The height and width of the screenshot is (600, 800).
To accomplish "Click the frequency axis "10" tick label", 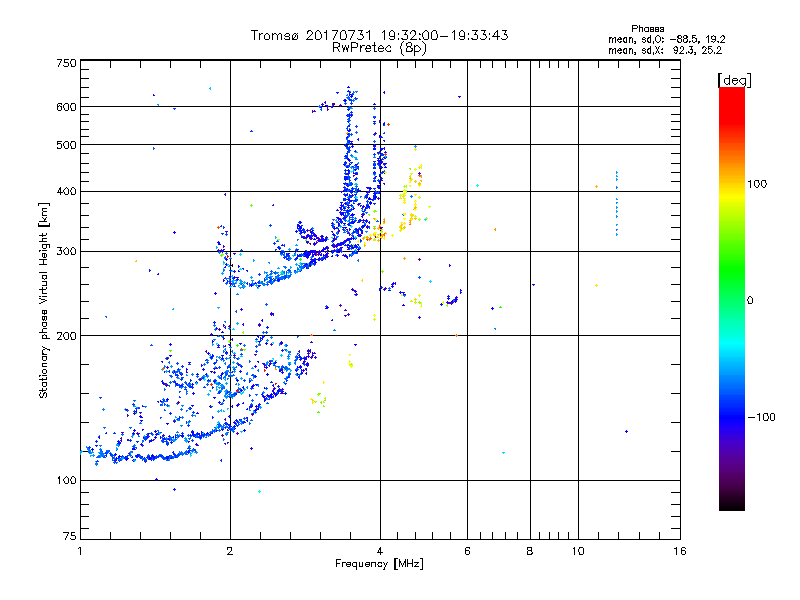I will click(x=578, y=551).
